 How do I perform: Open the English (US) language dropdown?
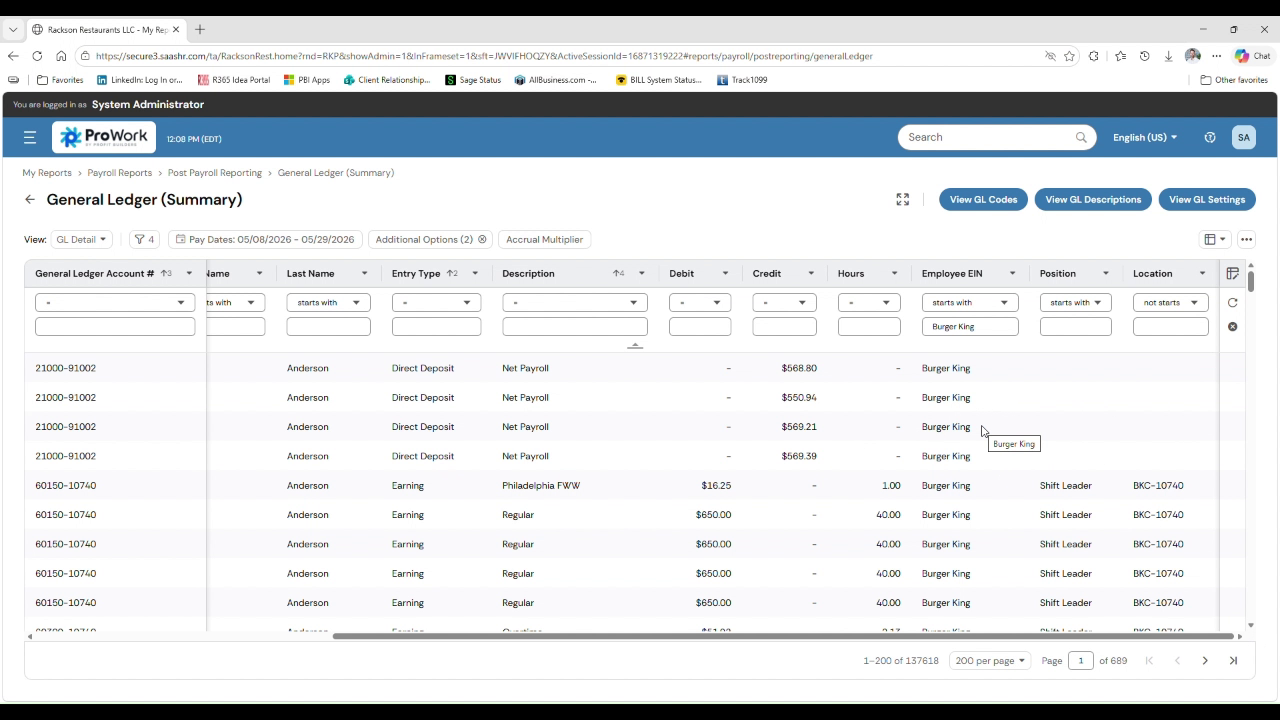pyautogui.click(x=1145, y=137)
